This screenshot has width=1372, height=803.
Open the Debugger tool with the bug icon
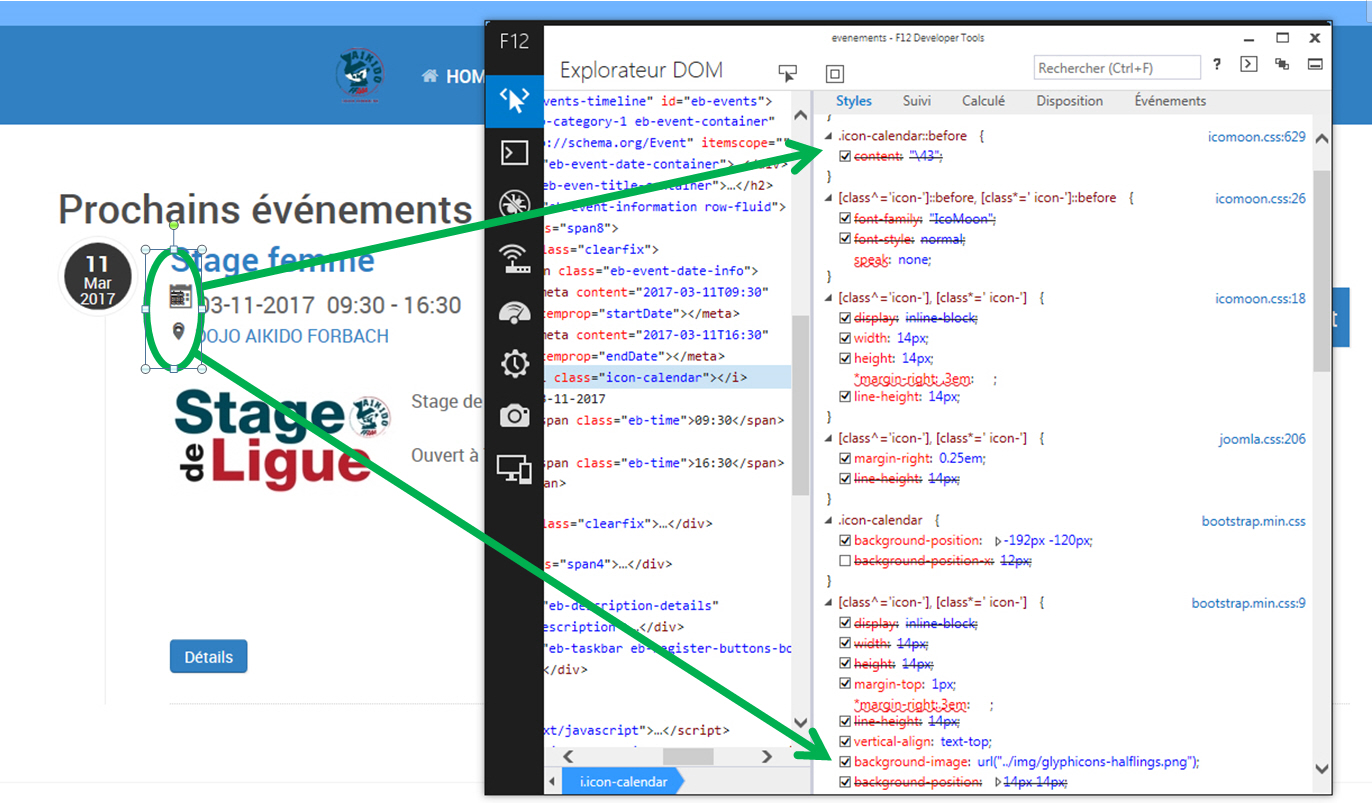pyautogui.click(x=514, y=205)
